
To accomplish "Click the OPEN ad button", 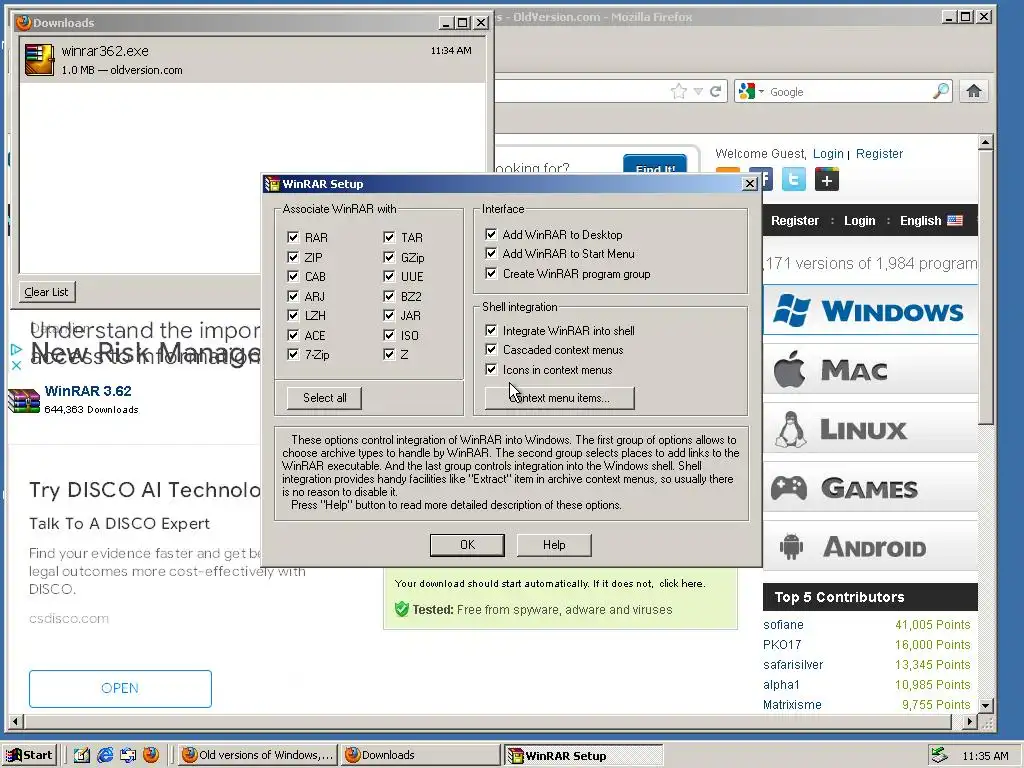I will coord(120,688).
